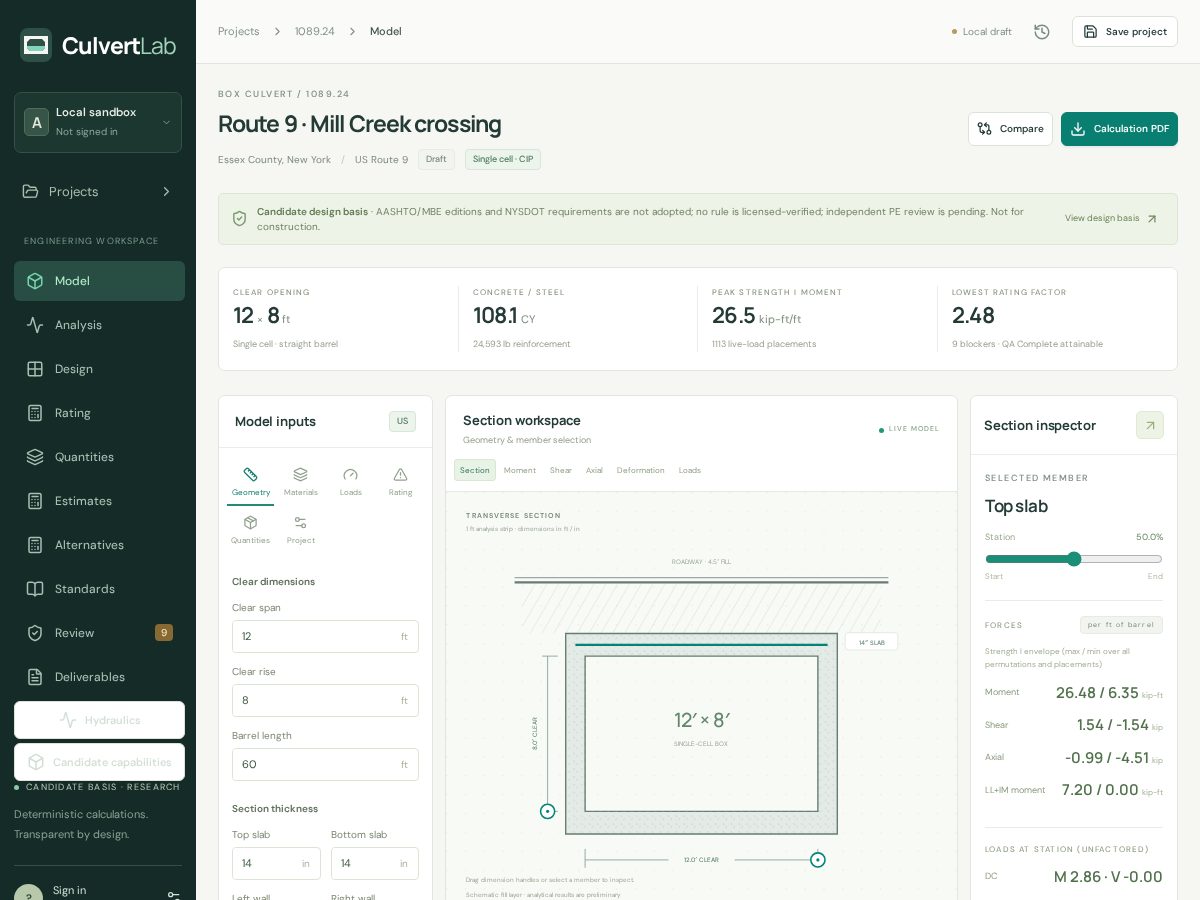Click the View design basis link
The width and height of the screenshot is (1200, 900).
point(1110,218)
